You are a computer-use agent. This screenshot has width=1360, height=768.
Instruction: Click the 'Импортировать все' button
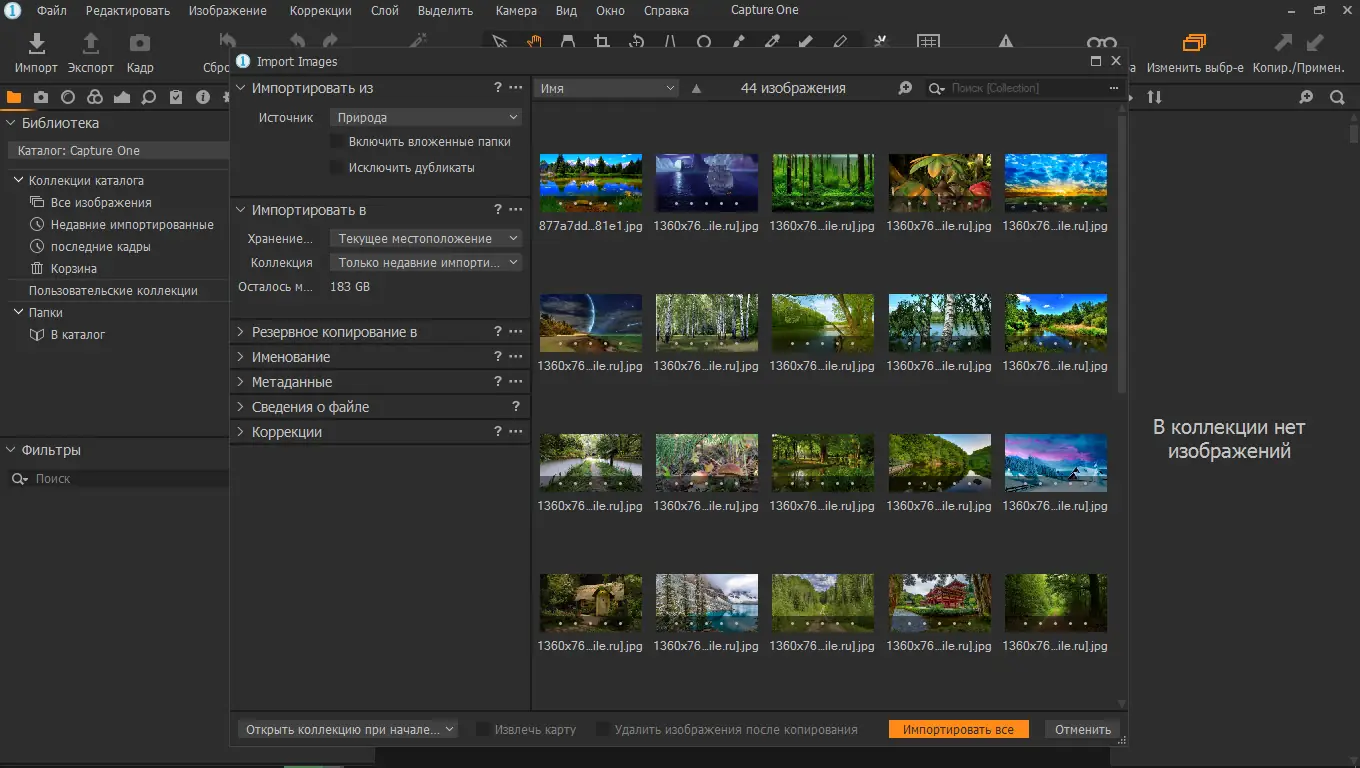point(958,730)
